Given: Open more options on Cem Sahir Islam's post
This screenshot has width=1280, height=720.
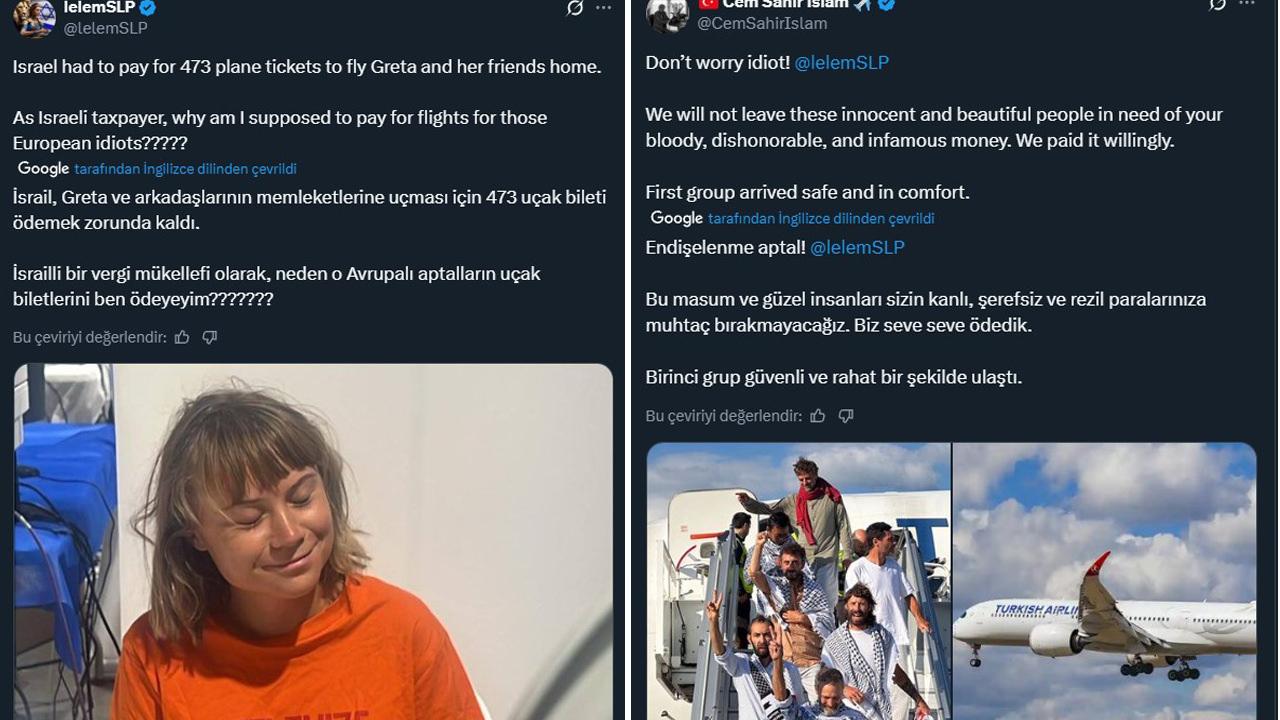Looking at the screenshot, I should 1246,5.
